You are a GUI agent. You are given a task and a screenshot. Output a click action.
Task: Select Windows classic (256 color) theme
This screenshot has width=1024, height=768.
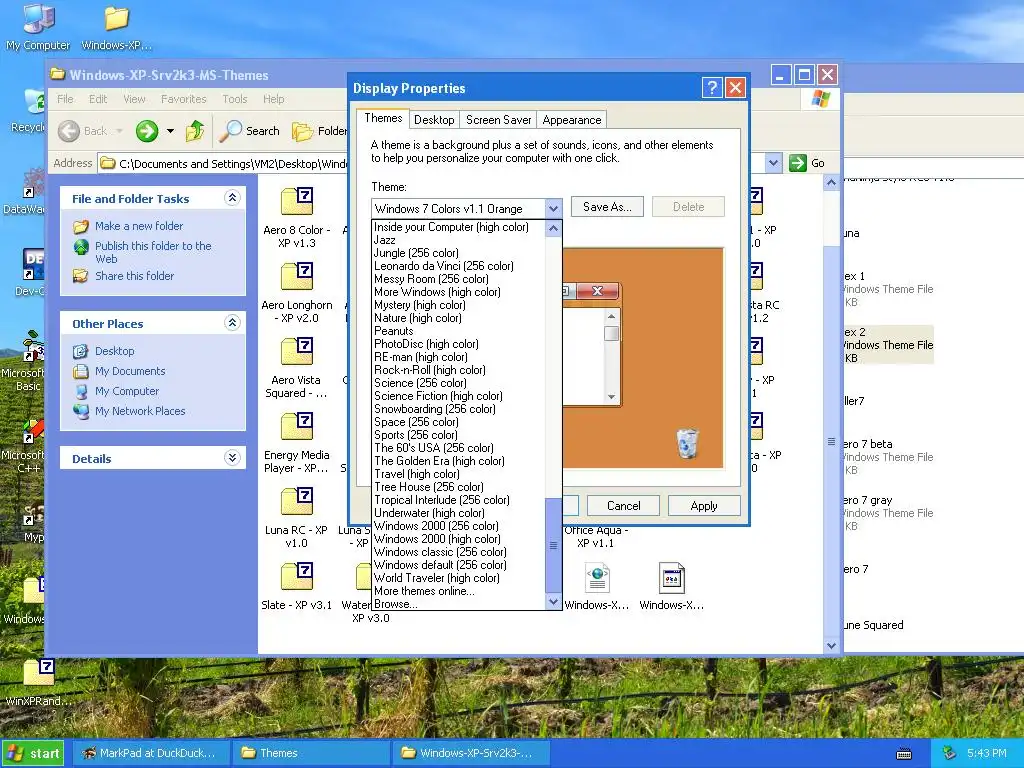458,552
